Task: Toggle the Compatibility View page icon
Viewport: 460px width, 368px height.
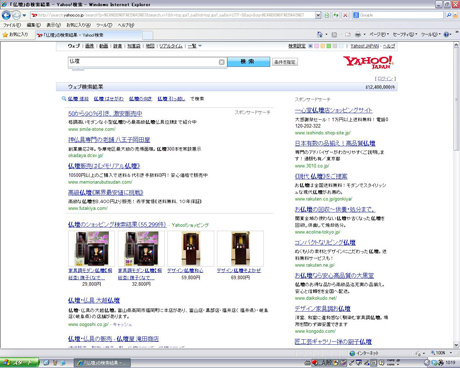Action: pos(327,15)
